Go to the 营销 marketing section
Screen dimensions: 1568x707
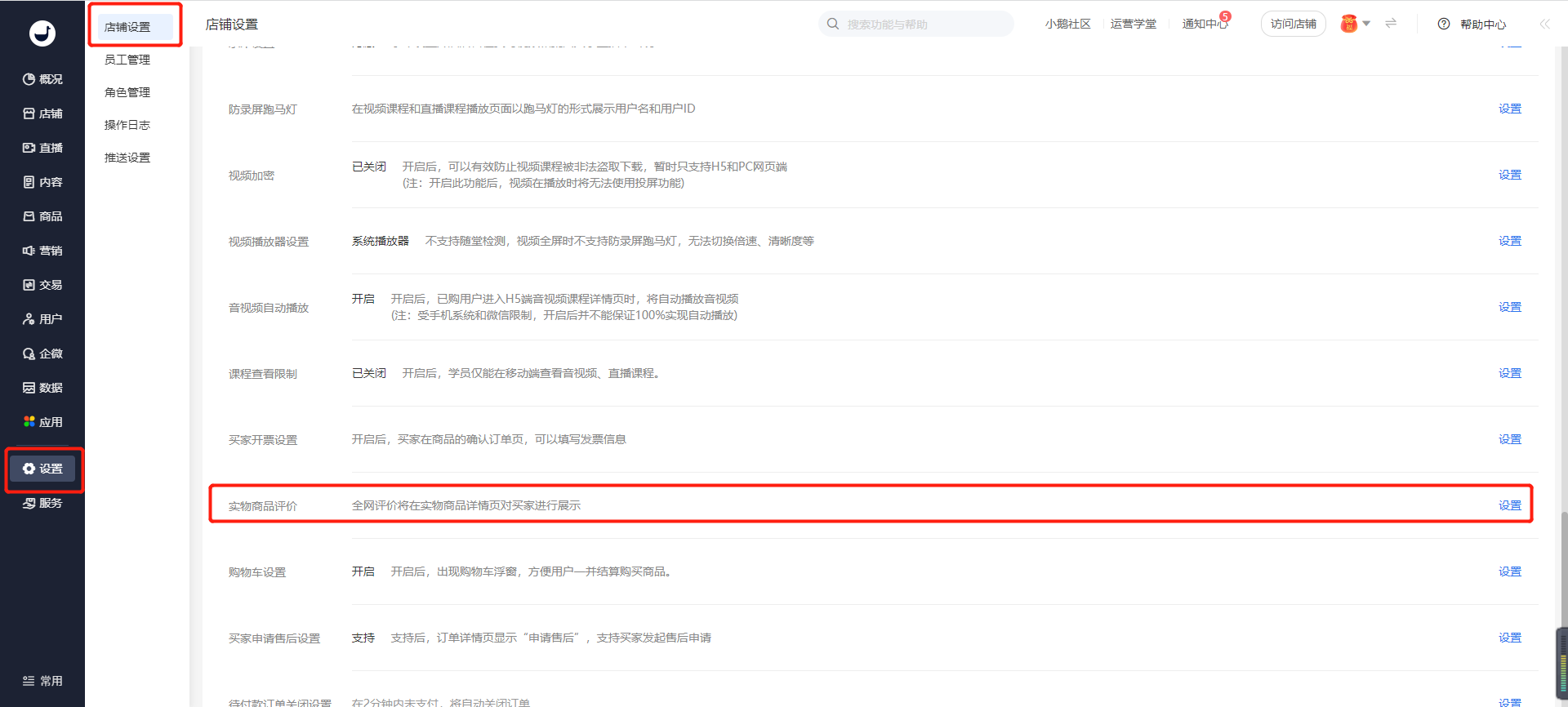click(42, 251)
